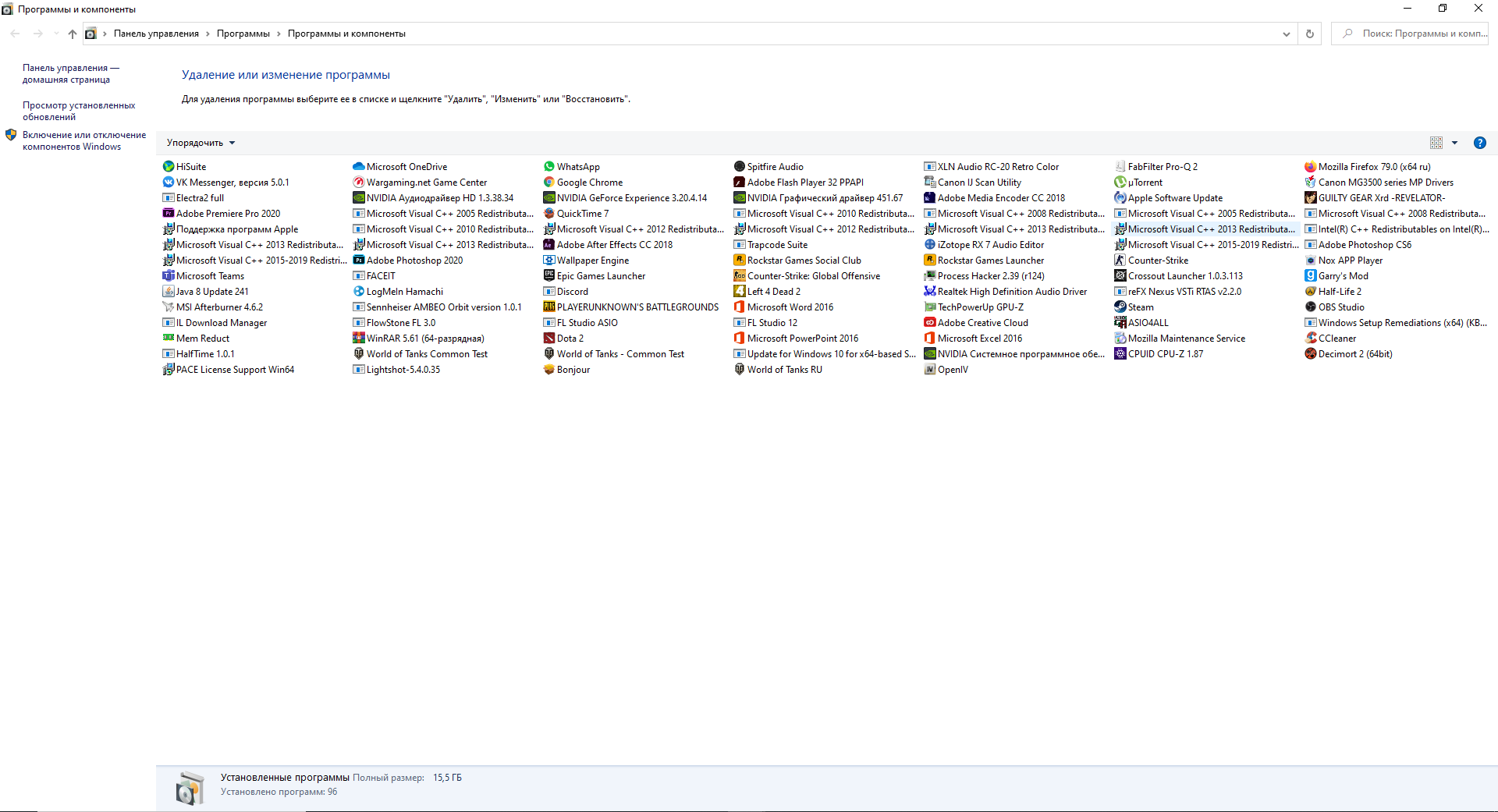Click the µTorrent icon

[1120, 182]
